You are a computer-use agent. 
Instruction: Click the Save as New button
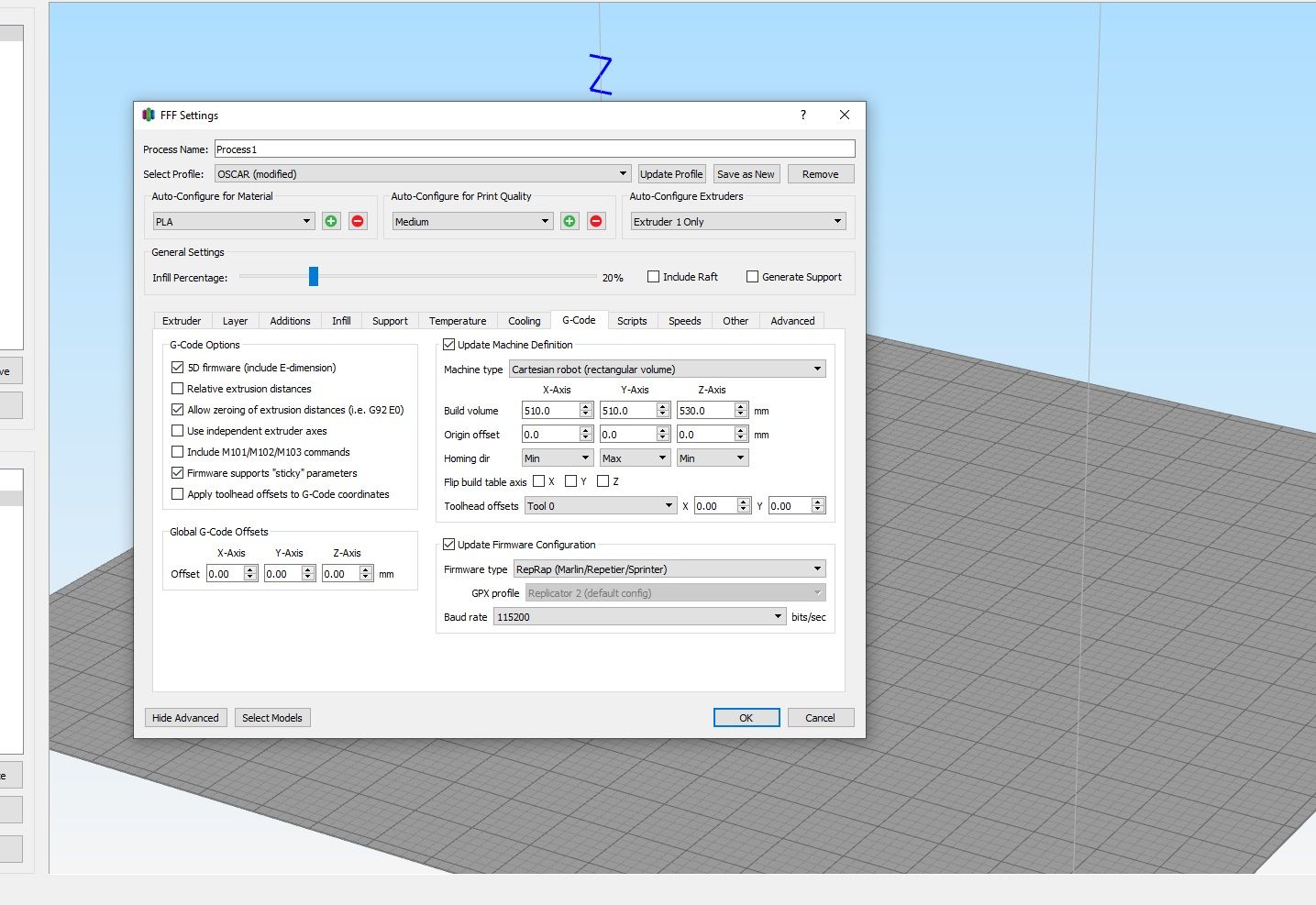point(746,173)
